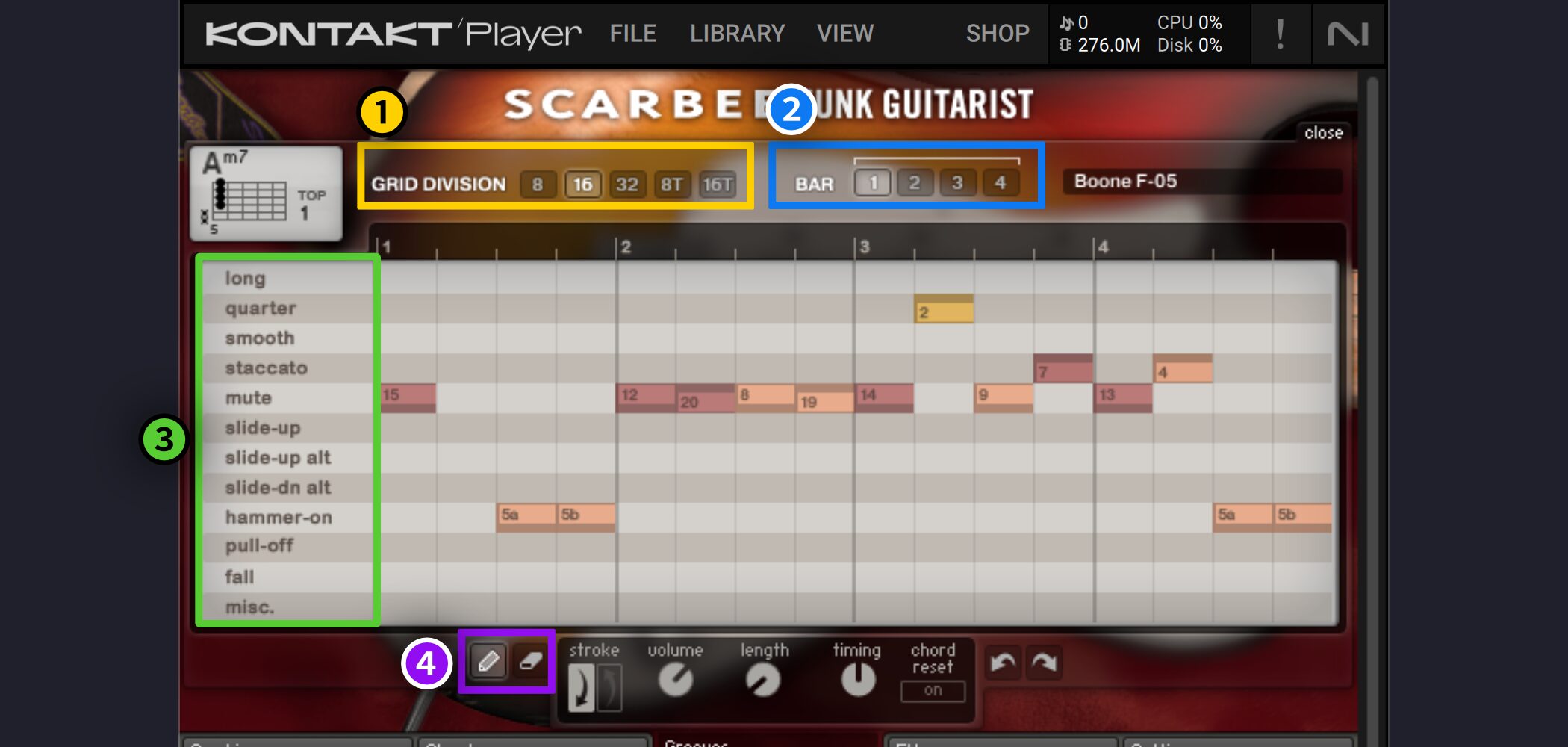Screen dimensions: 1568x747
Task: Select mute note block 8
Action: pyautogui.click(x=765, y=398)
